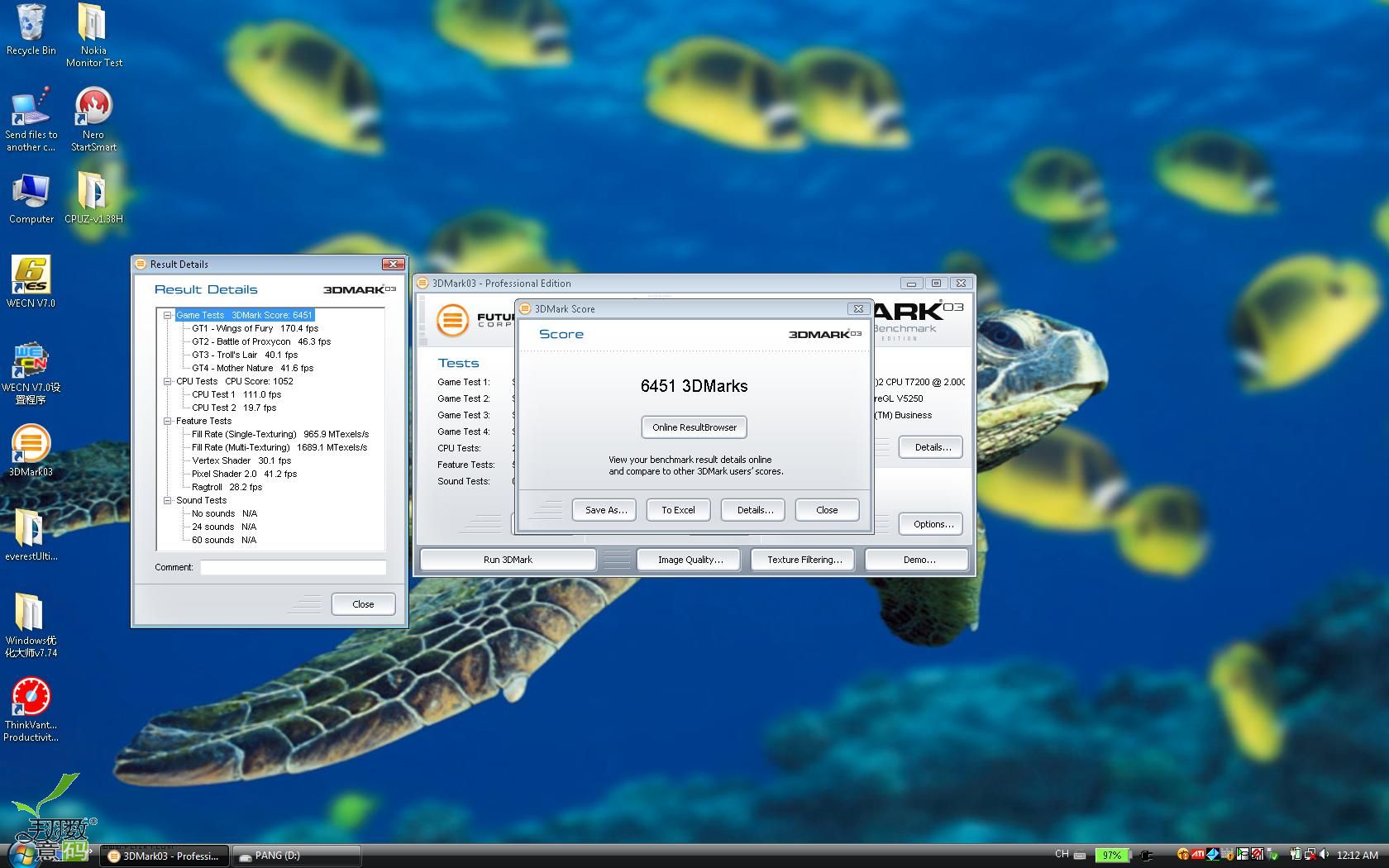The image size is (1389, 868).
Task: Collapse the CPU Tests tree node
Action: [168, 381]
